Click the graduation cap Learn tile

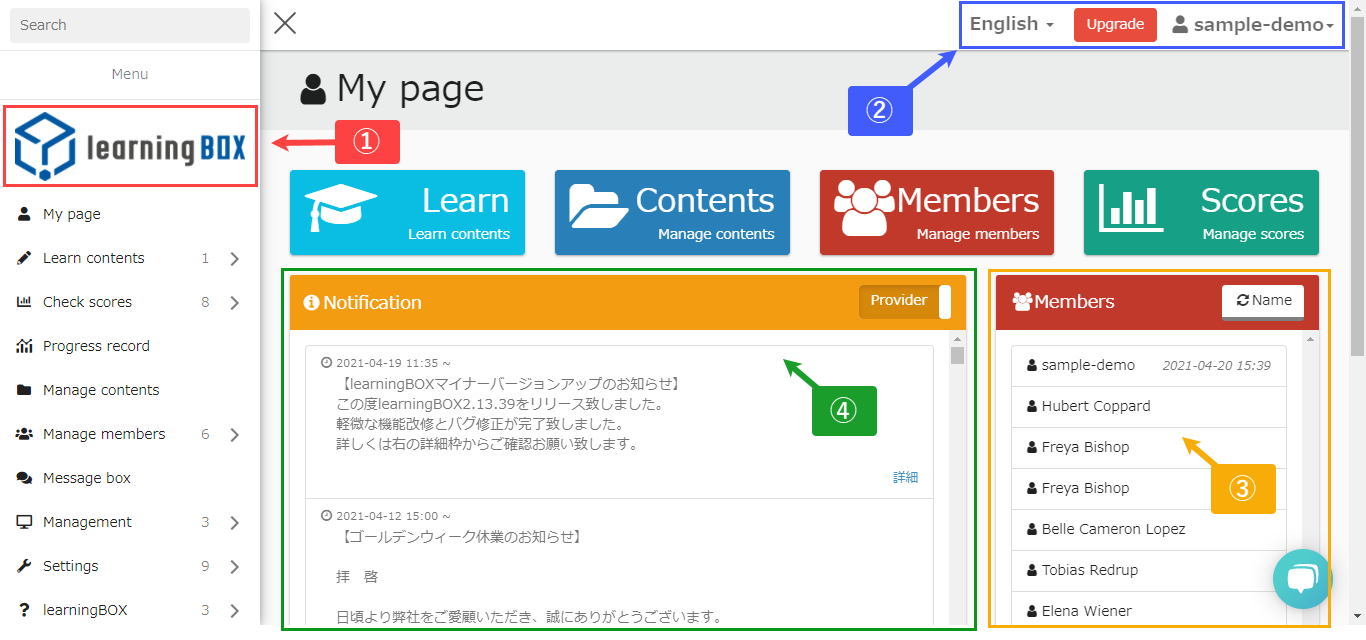(407, 212)
